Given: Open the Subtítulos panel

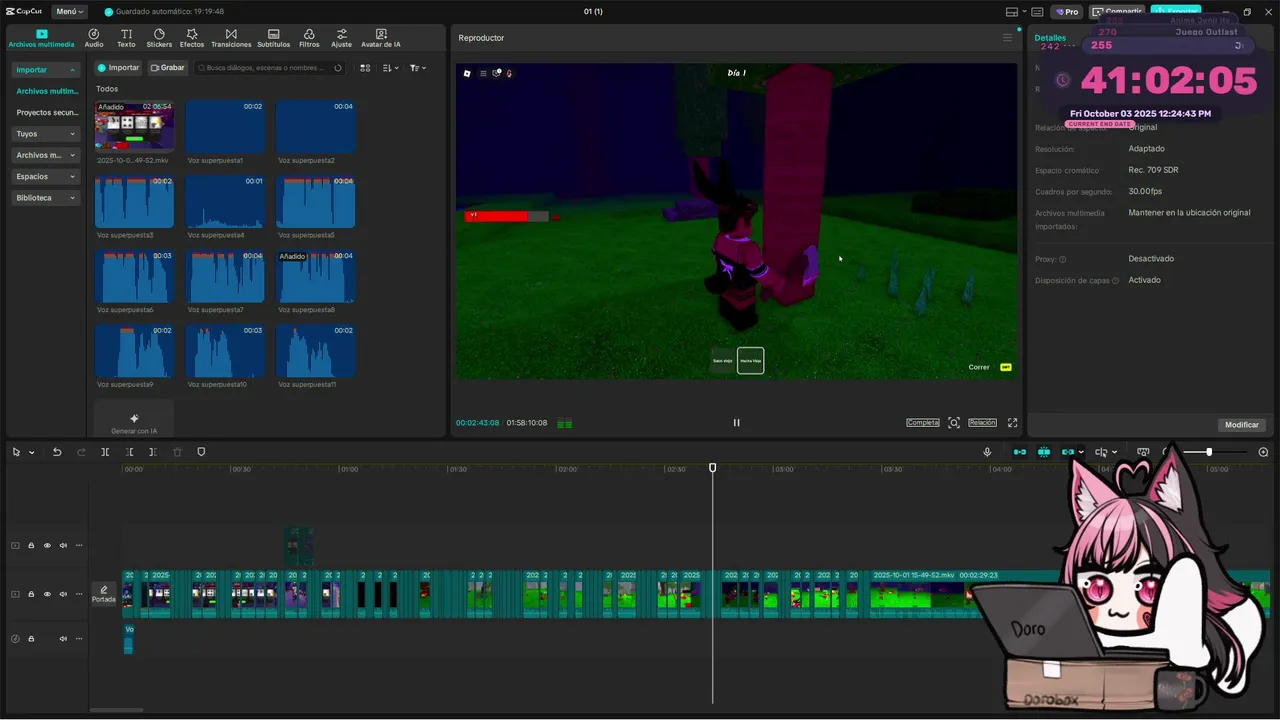Looking at the screenshot, I should pyautogui.click(x=273, y=38).
